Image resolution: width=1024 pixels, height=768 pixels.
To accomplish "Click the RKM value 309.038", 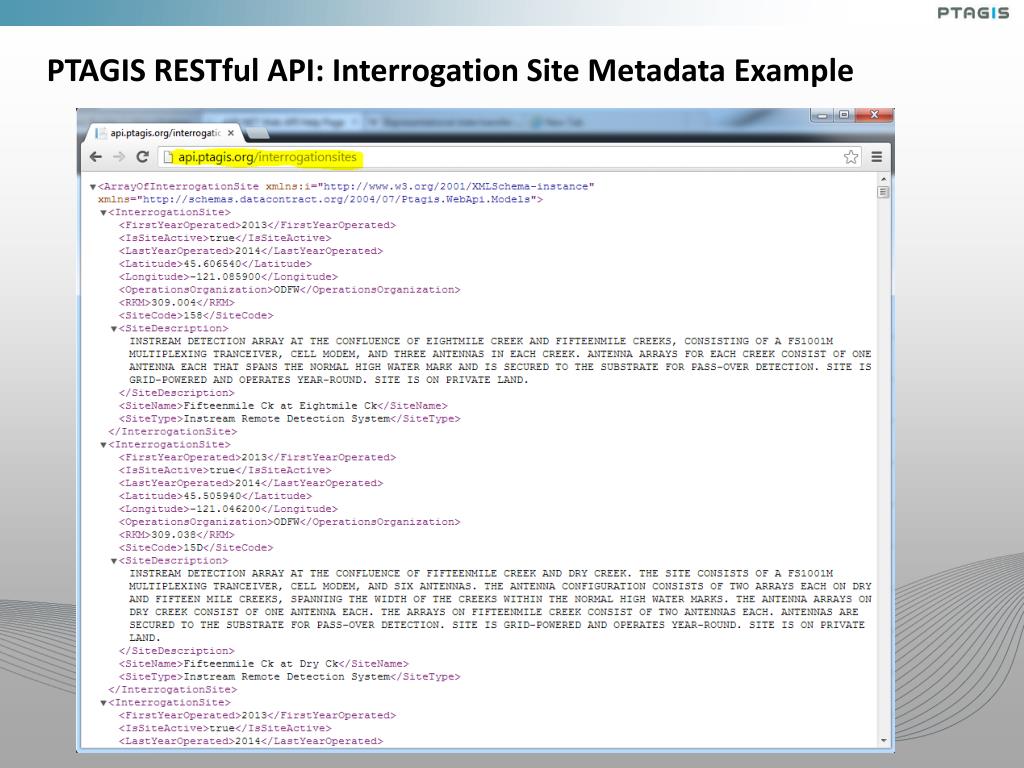I will 173,535.
